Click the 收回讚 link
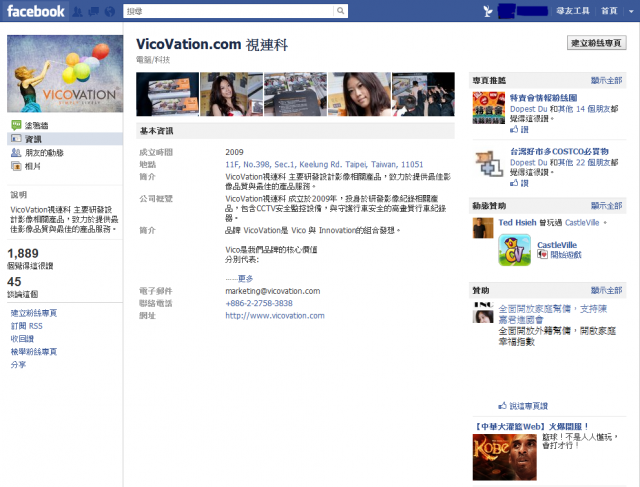The height and width of the screenshot is (487, 640). pyautogui.click(x=22, y=338)
